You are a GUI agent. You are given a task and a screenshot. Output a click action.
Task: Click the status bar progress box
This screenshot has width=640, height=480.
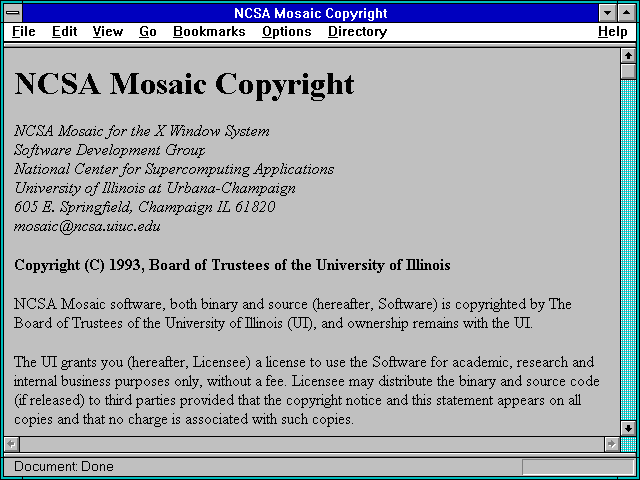(x=578, y=467)
